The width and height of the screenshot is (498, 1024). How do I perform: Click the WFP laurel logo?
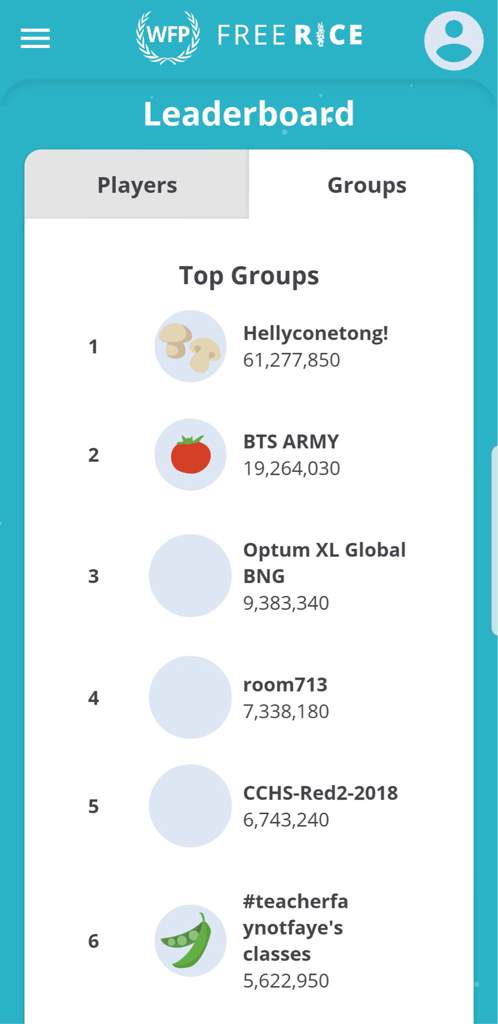pos(168,36)
